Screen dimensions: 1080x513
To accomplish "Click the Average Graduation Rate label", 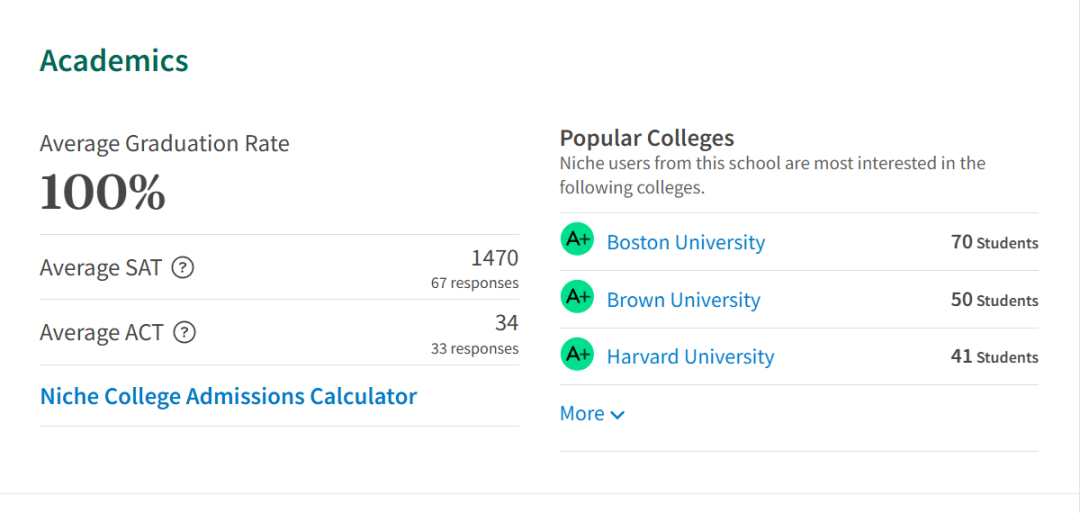I will click(x=165, y=144).
